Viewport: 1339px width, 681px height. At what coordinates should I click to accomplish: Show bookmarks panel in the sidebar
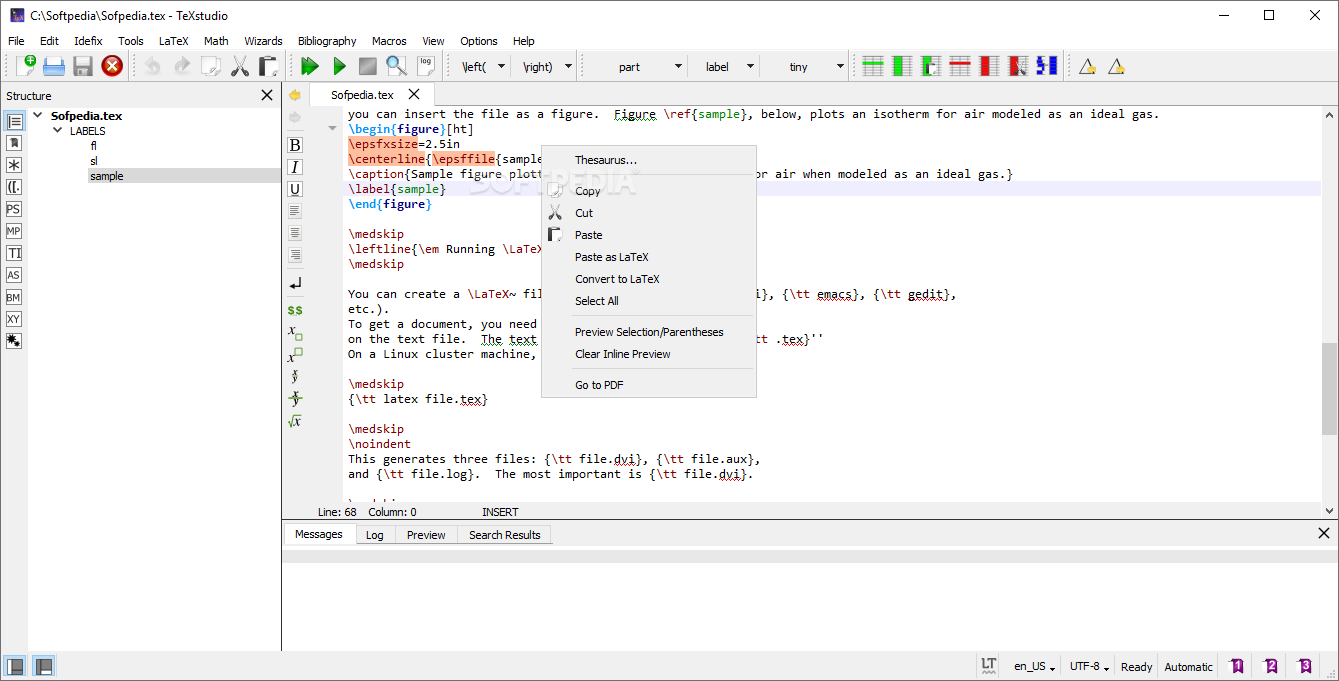click(x=14, y=143)
